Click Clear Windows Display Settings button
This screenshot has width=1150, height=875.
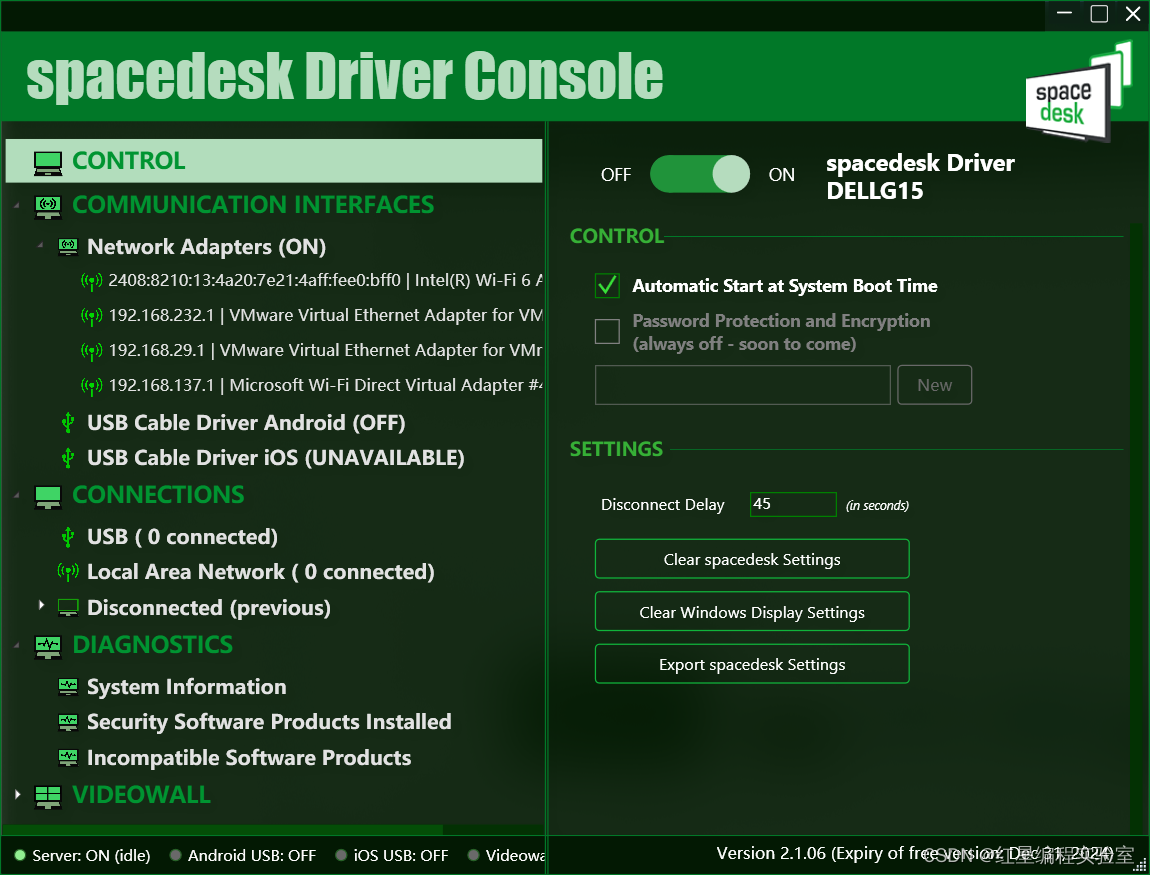[752, 612]
